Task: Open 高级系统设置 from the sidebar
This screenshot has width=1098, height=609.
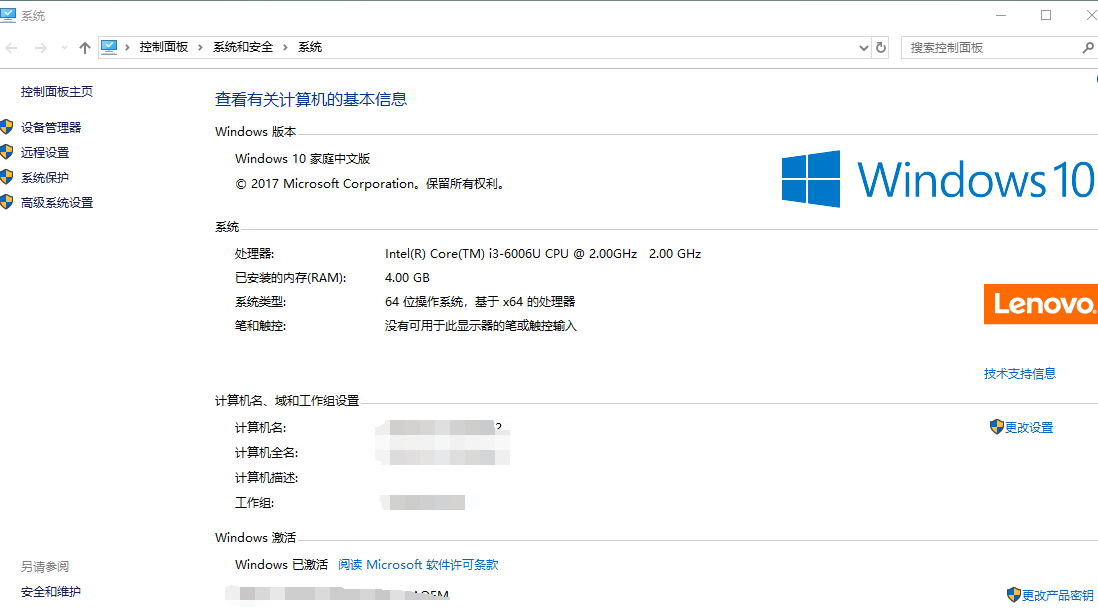Action: [x=57, y=203]
